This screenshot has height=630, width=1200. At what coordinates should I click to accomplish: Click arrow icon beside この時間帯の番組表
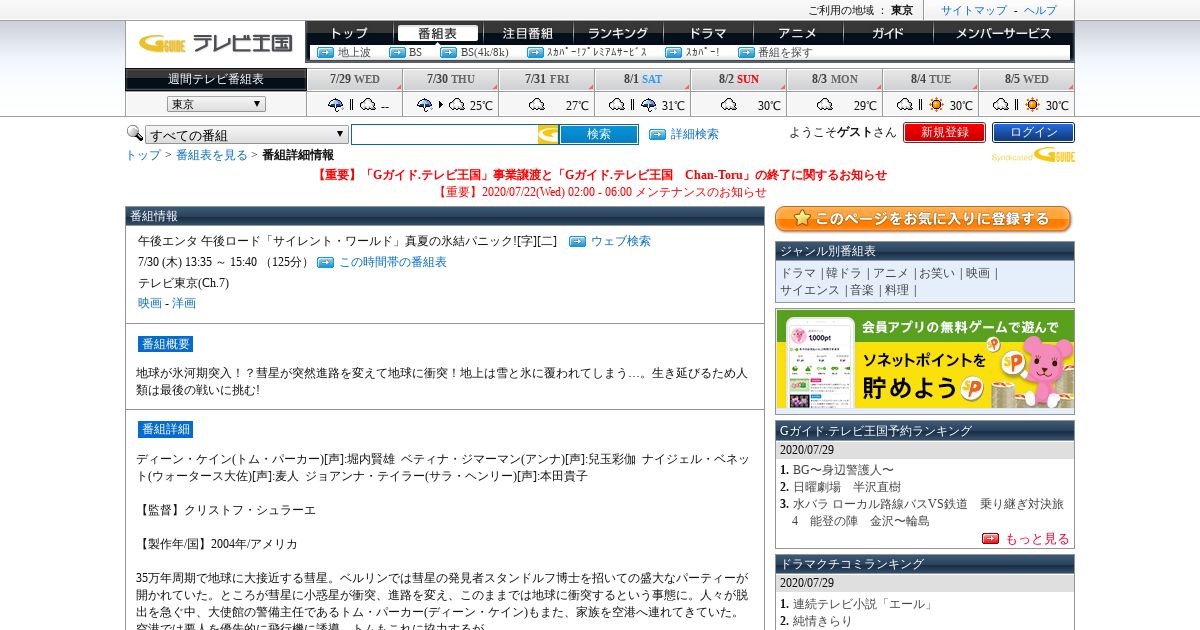pos(325,262)
